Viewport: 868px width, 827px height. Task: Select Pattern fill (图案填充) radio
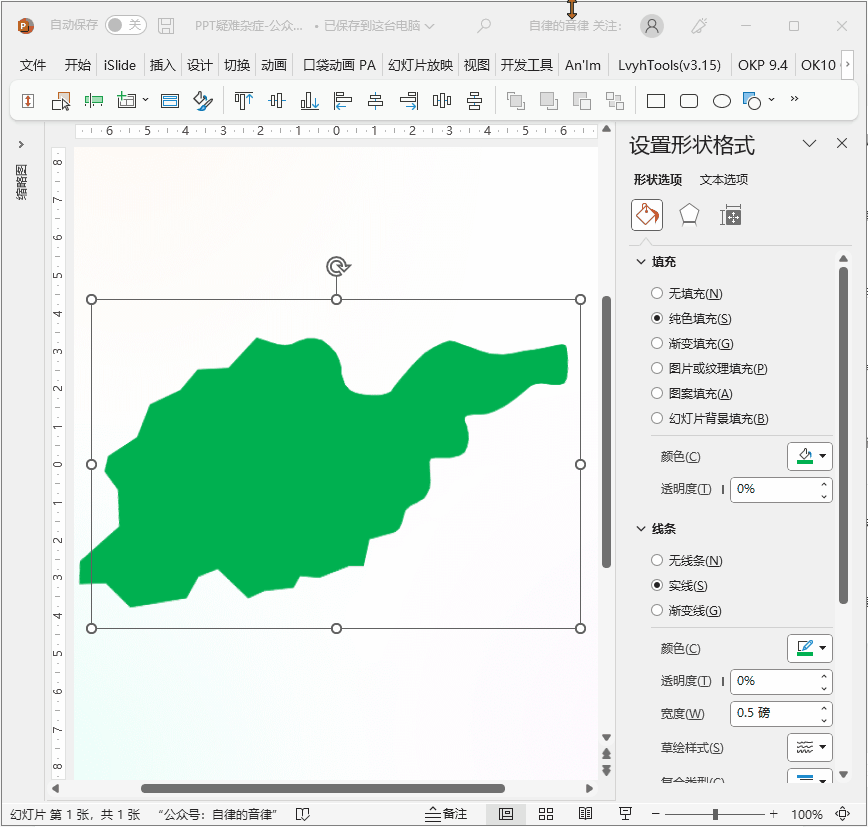(657, 393)
